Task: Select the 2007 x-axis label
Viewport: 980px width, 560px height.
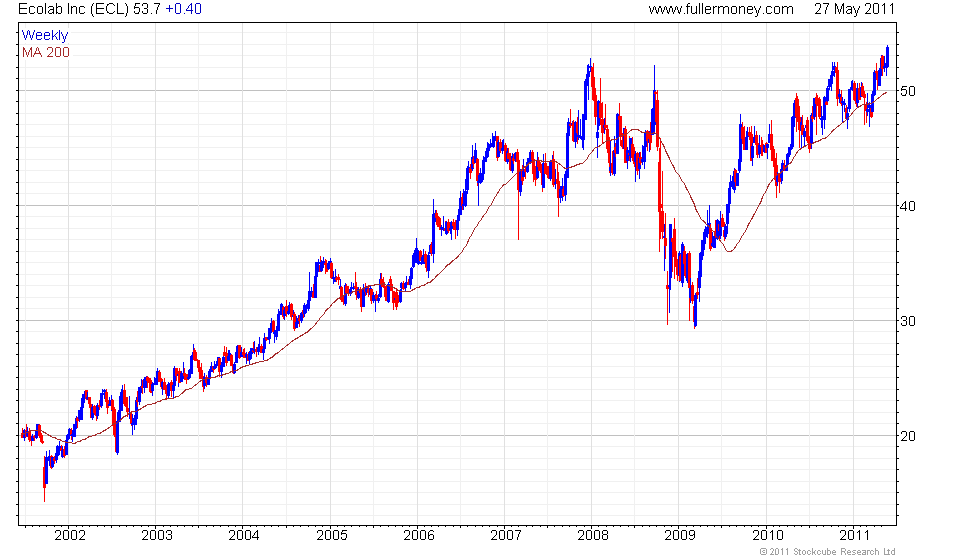Action: (x=506, y=535)
